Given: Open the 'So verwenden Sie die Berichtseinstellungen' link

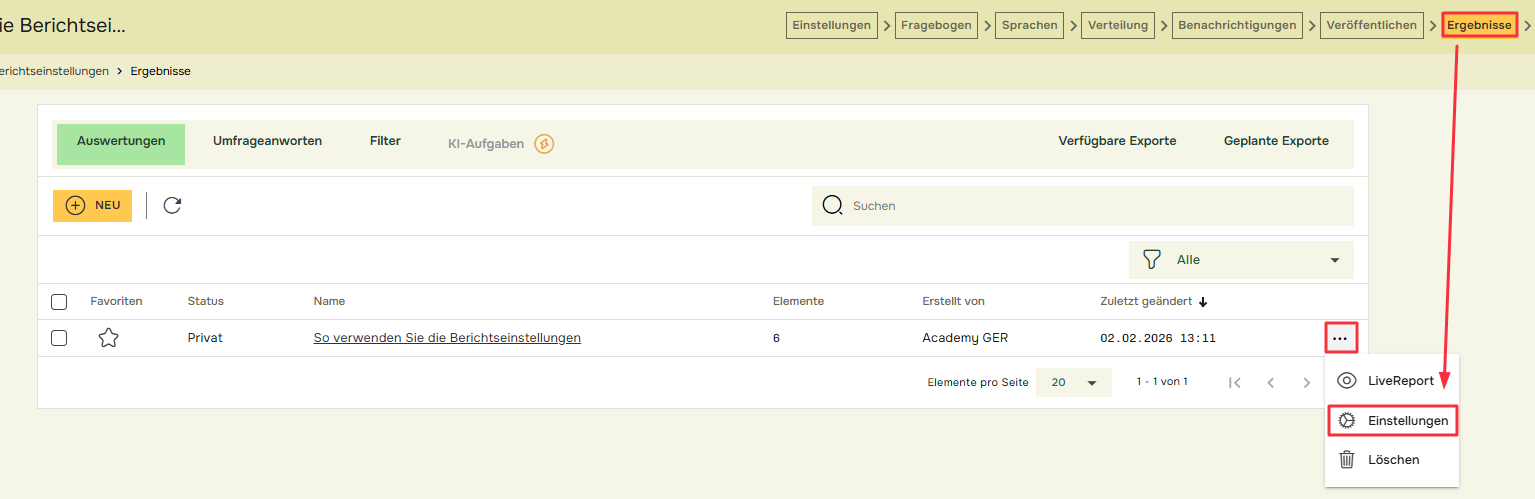Looking at the screenshot, I should click(x=447, y=338).
